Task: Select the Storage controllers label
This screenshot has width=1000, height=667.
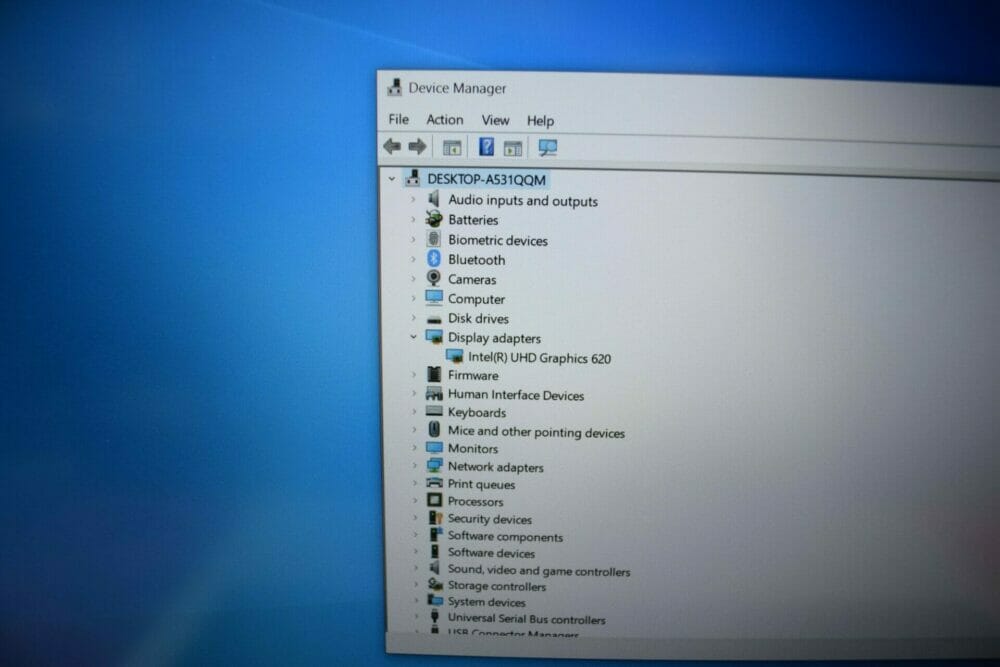Action: tap(497, 586)
